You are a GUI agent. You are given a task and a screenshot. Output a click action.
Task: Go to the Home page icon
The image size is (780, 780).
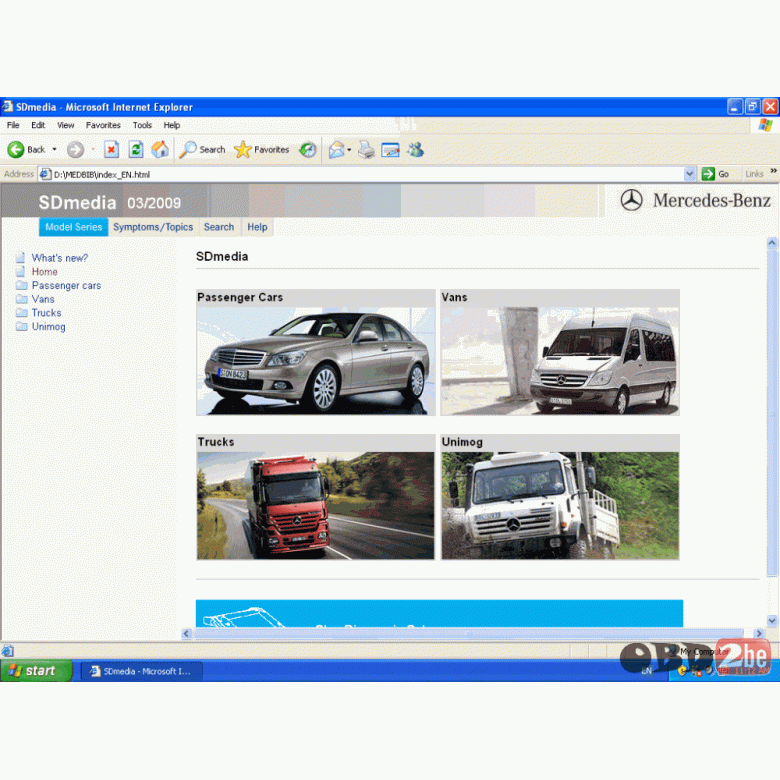pos(160,149)
